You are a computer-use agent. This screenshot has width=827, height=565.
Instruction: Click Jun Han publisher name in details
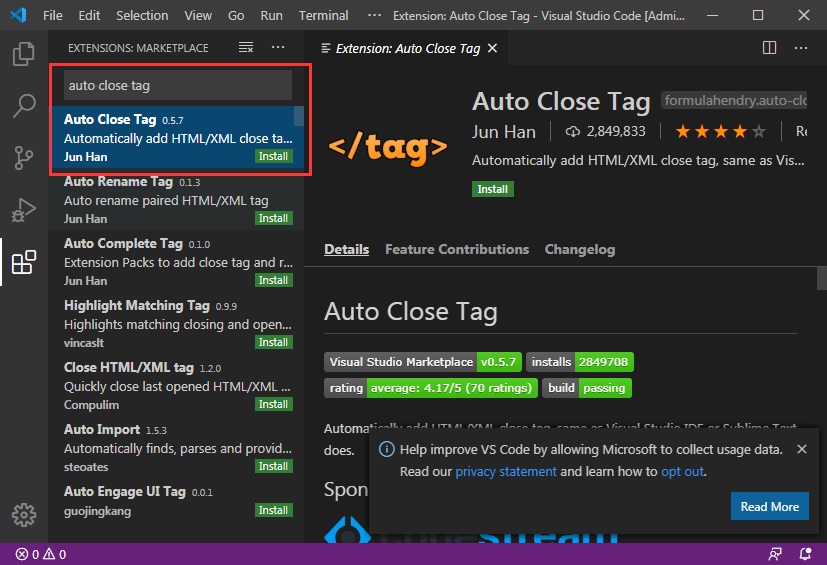(504, 132)
